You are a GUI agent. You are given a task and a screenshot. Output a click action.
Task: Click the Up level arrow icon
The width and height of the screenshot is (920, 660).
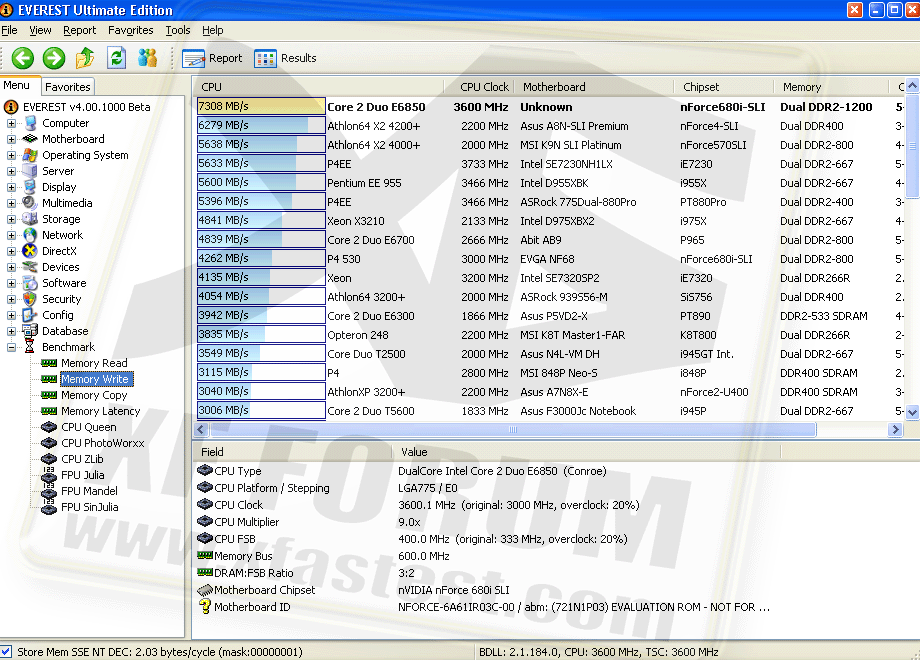point(85,57)
